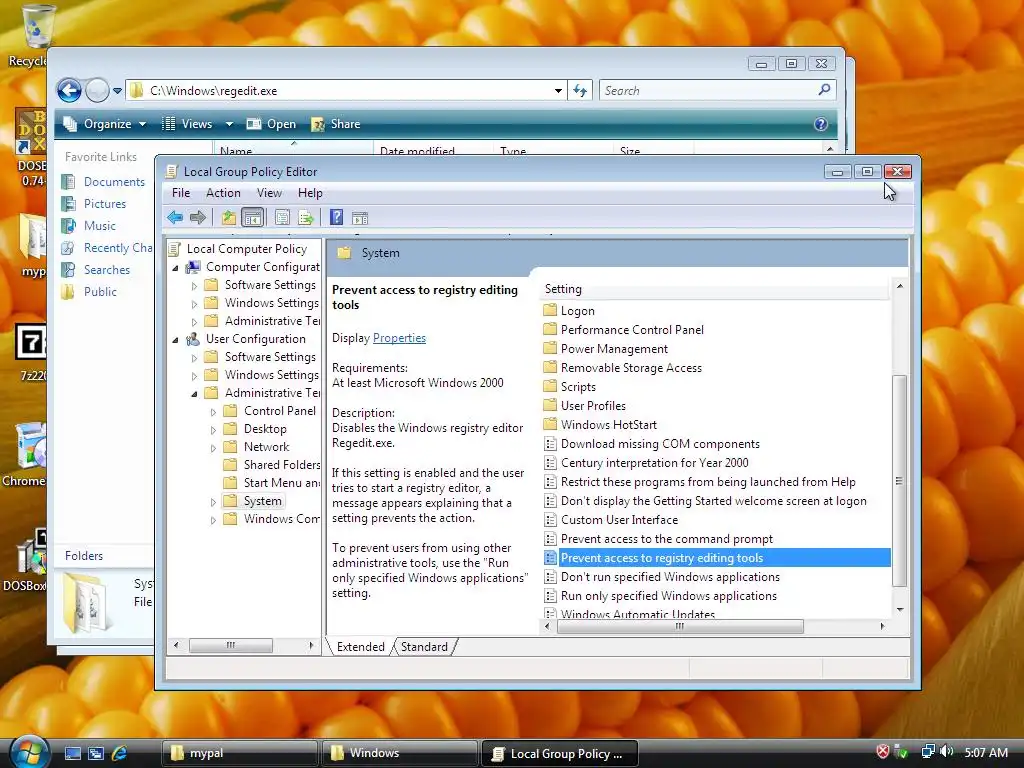Select Prevent access to the command prompt

(667, 539)
